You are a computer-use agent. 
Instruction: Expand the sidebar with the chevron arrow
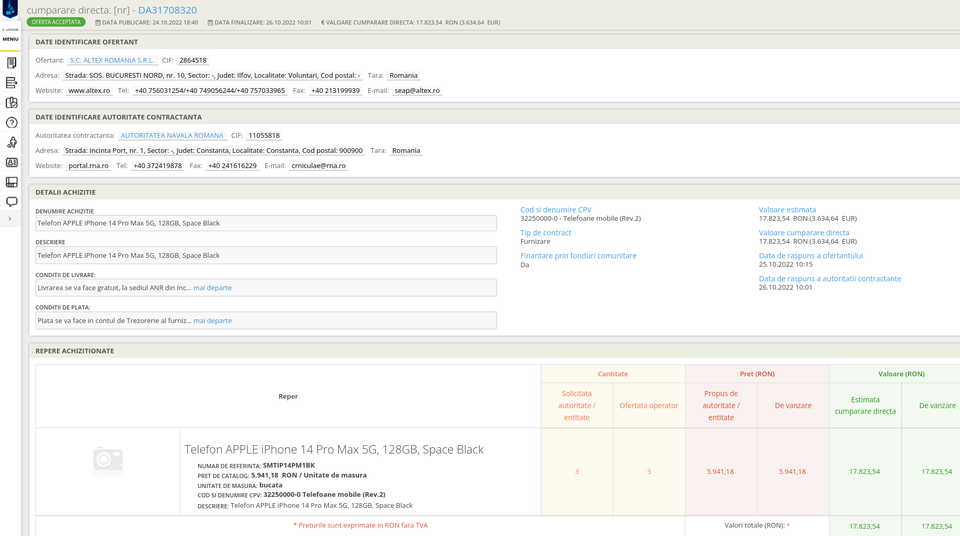pos(9,219)
